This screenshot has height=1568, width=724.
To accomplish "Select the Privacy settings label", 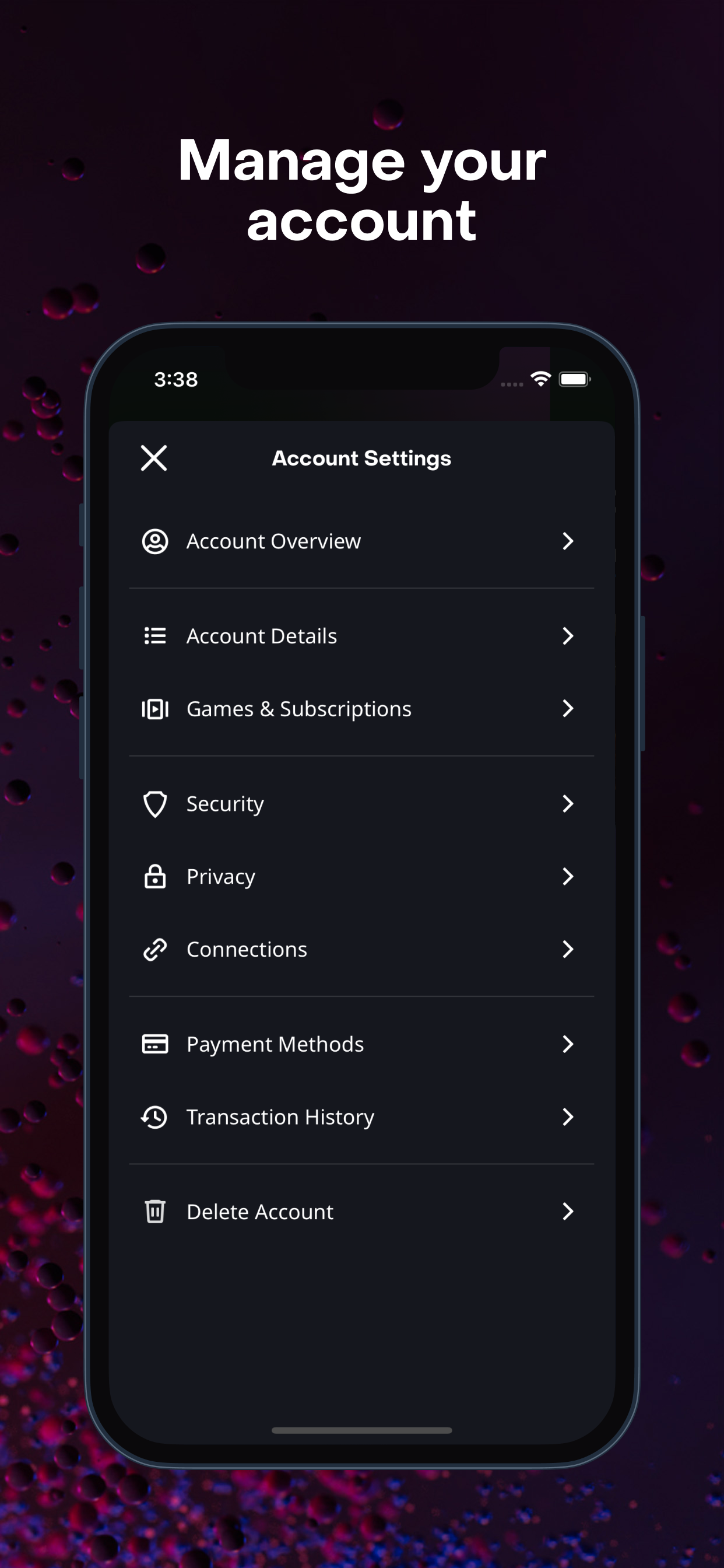I will [221, 877].
